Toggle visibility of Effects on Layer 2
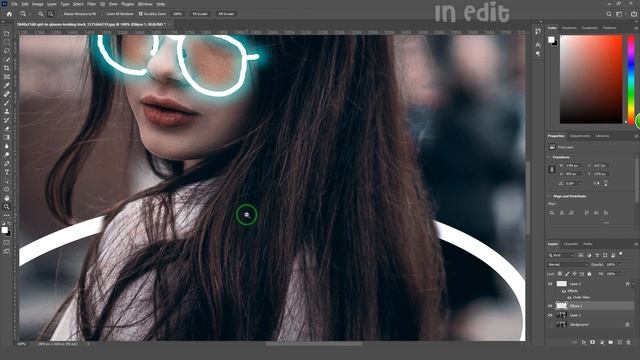 [x=564, y=291]
